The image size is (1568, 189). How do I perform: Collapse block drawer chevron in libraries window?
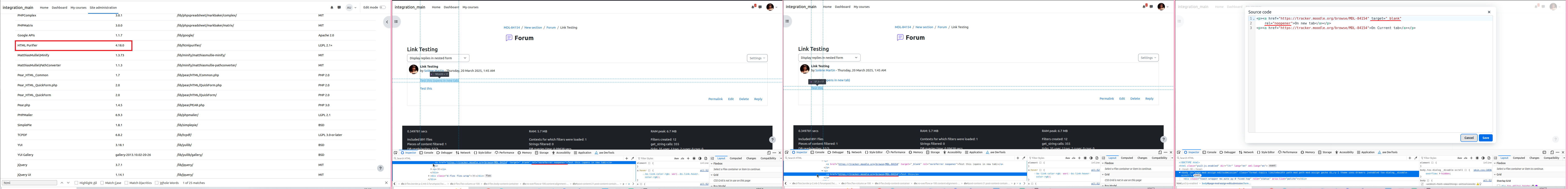tap(387, 22)
